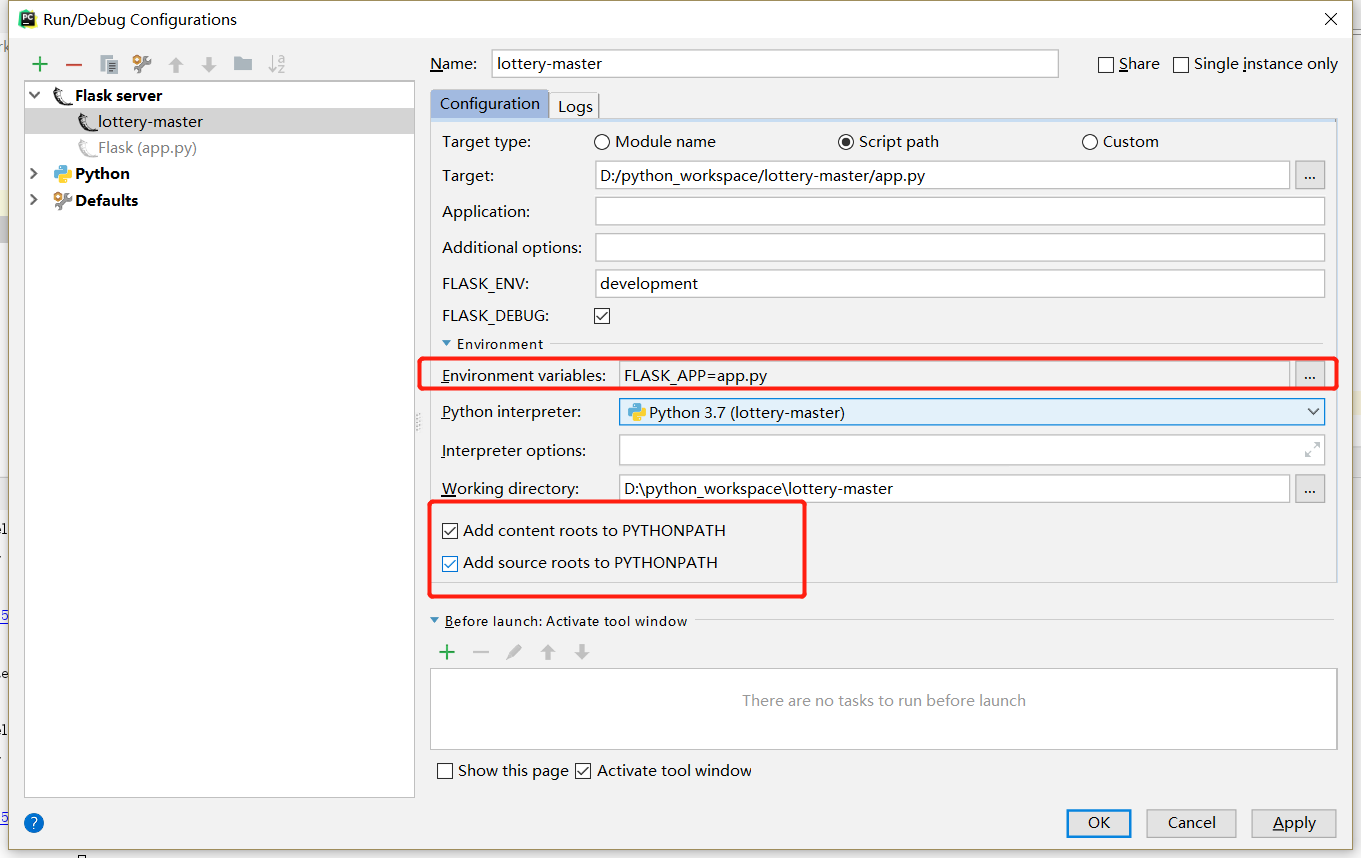Toggle the FLASK_DEBUG checkbox
The height and width of the screenshot is (858, 1361).
[x=602, y=316]
